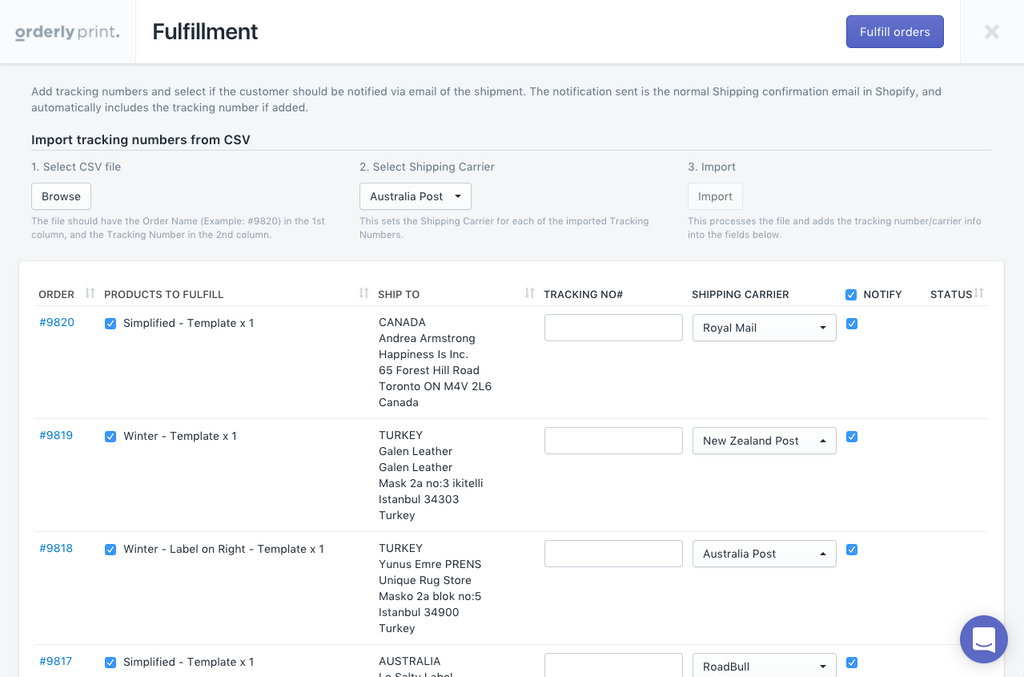Viewport: 1024px width, 677px height.
Task: Disable notify checkbox for order #9819
Action: (x=852, y=437)
